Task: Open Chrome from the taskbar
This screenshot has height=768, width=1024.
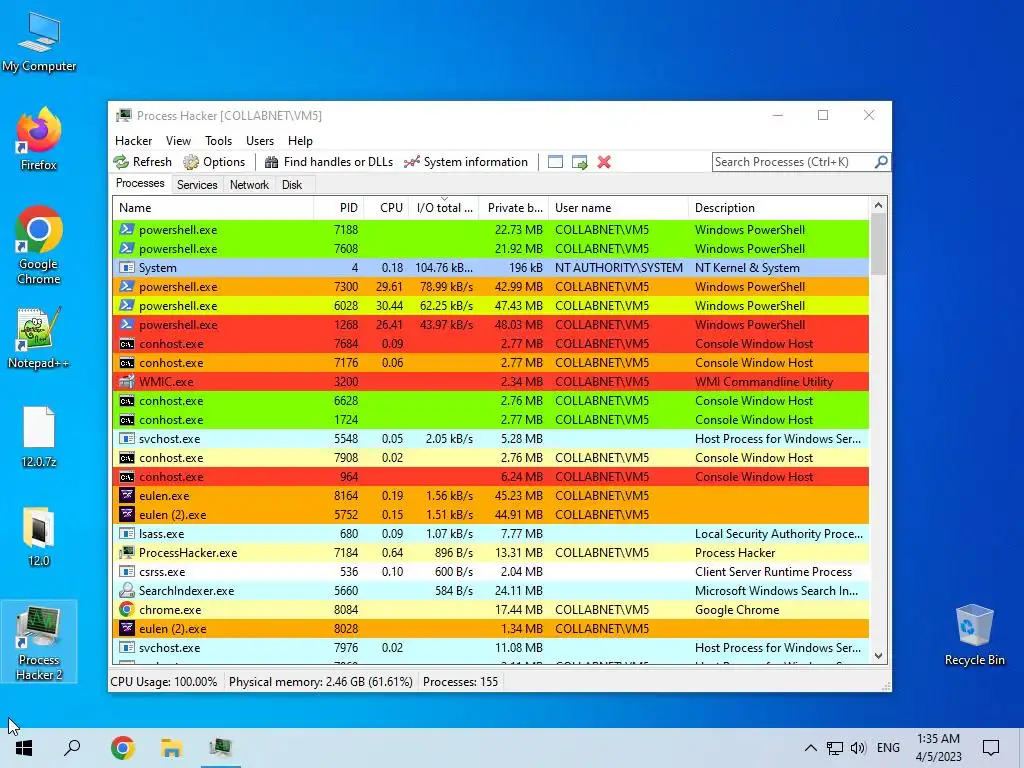Action: (x=122, y=748)
